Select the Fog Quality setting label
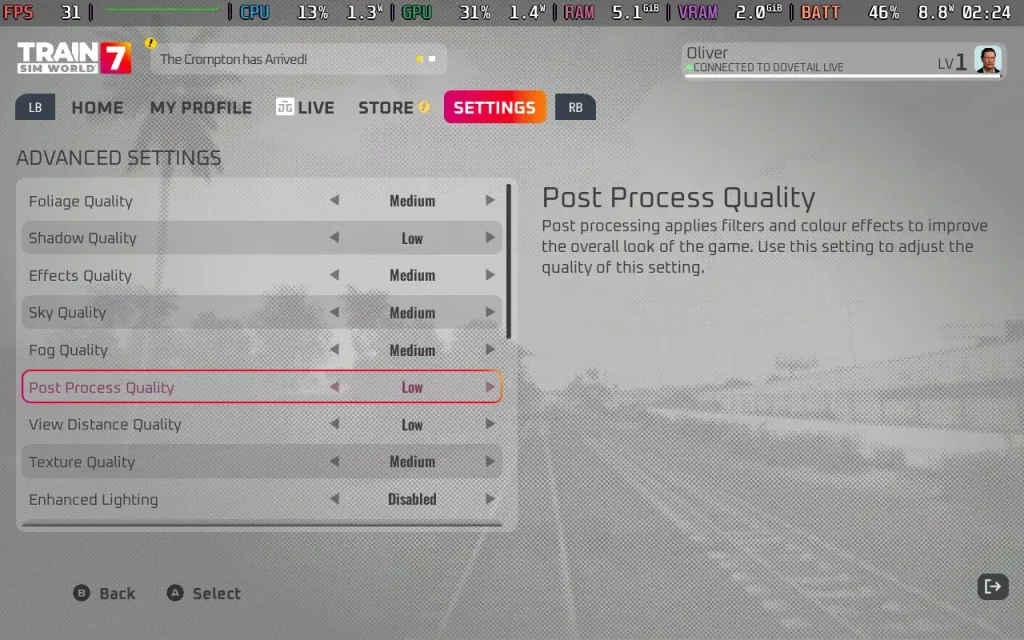The image size is (1024, 640). [x=68, y=350]
